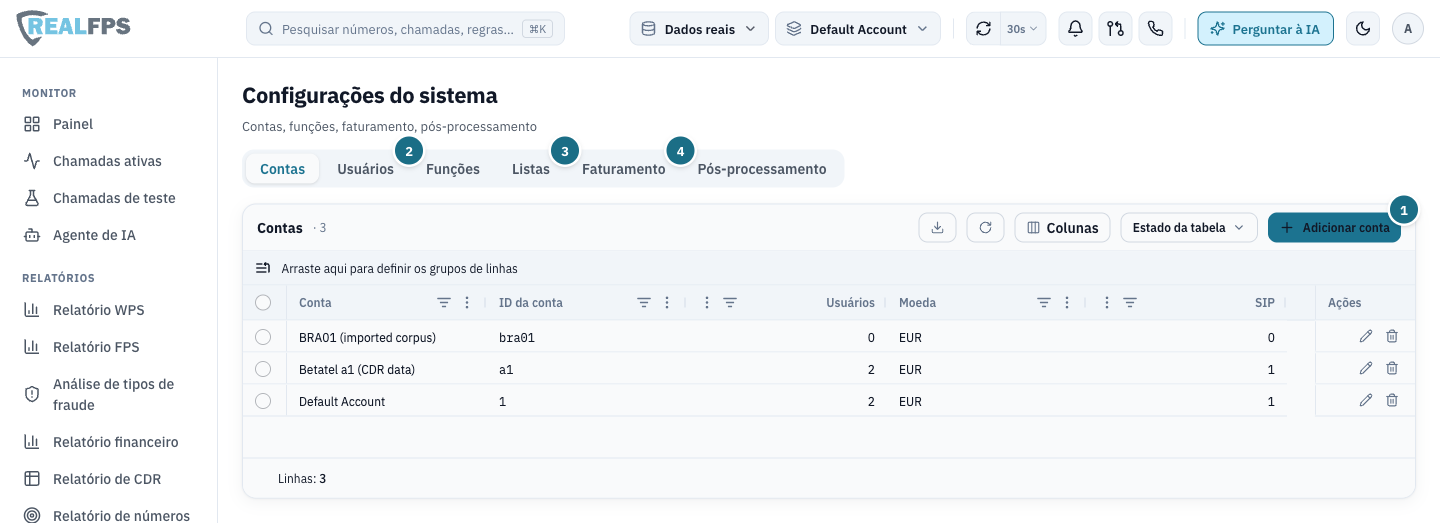Open the ID da conta column filter
1440x523 pixels.
644,302
